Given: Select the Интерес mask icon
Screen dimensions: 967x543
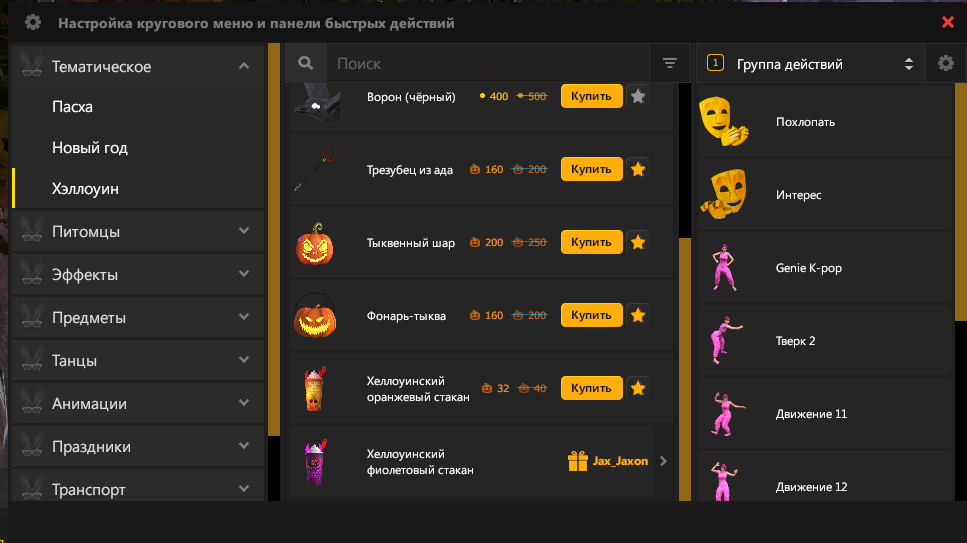Looking at the screenshot, I should [x=724, y=194].
